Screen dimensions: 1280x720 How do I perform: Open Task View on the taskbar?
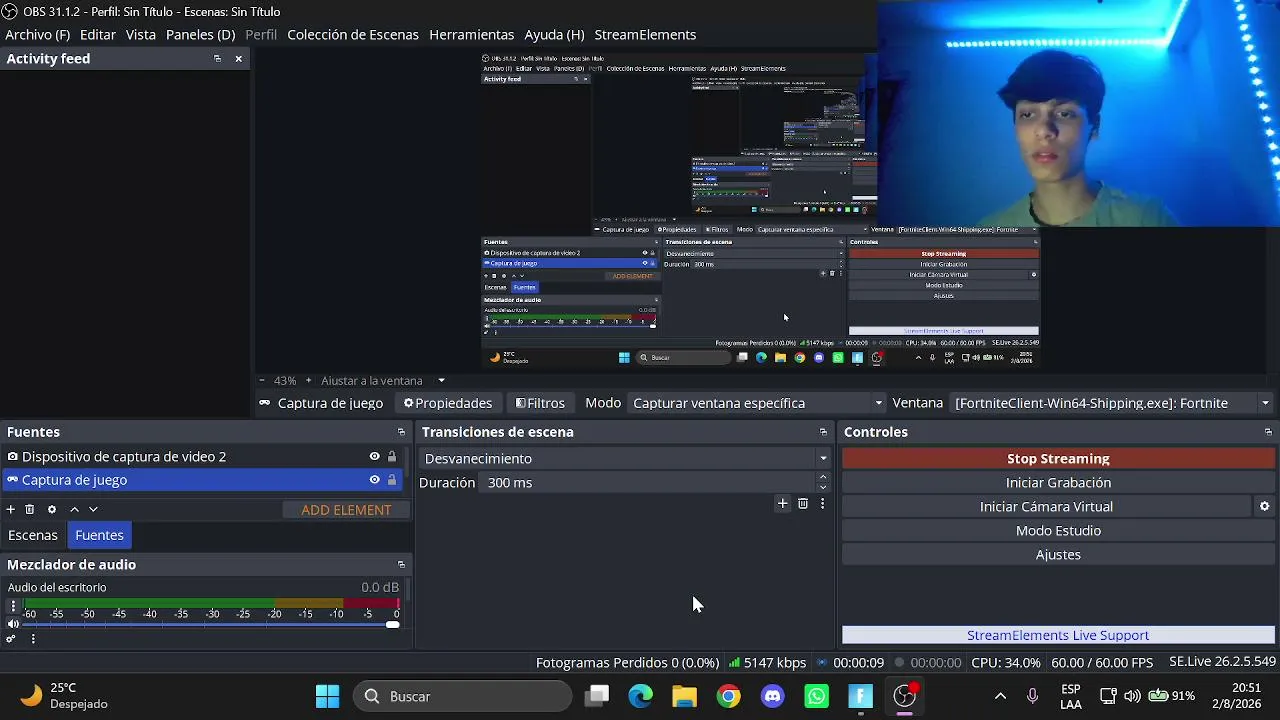(x=597, y=696)
